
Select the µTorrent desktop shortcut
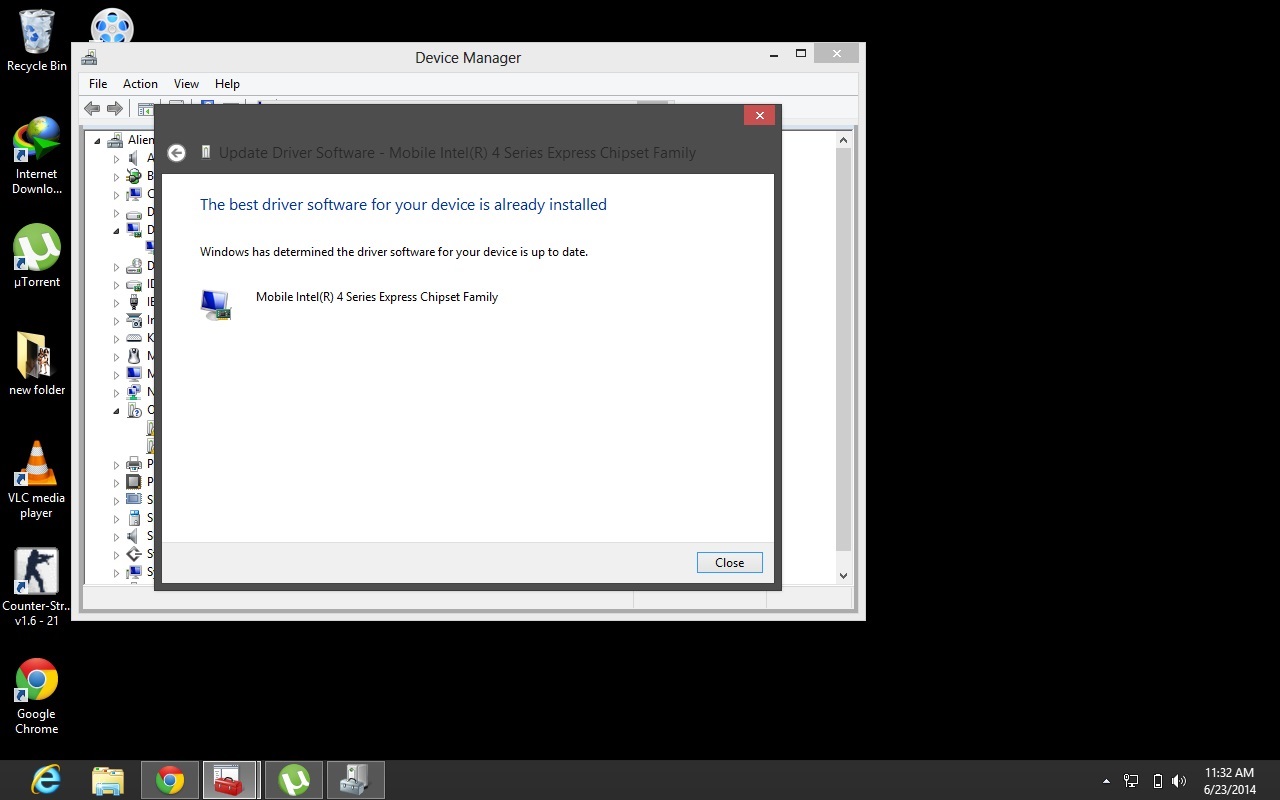[x=37, y=256]
